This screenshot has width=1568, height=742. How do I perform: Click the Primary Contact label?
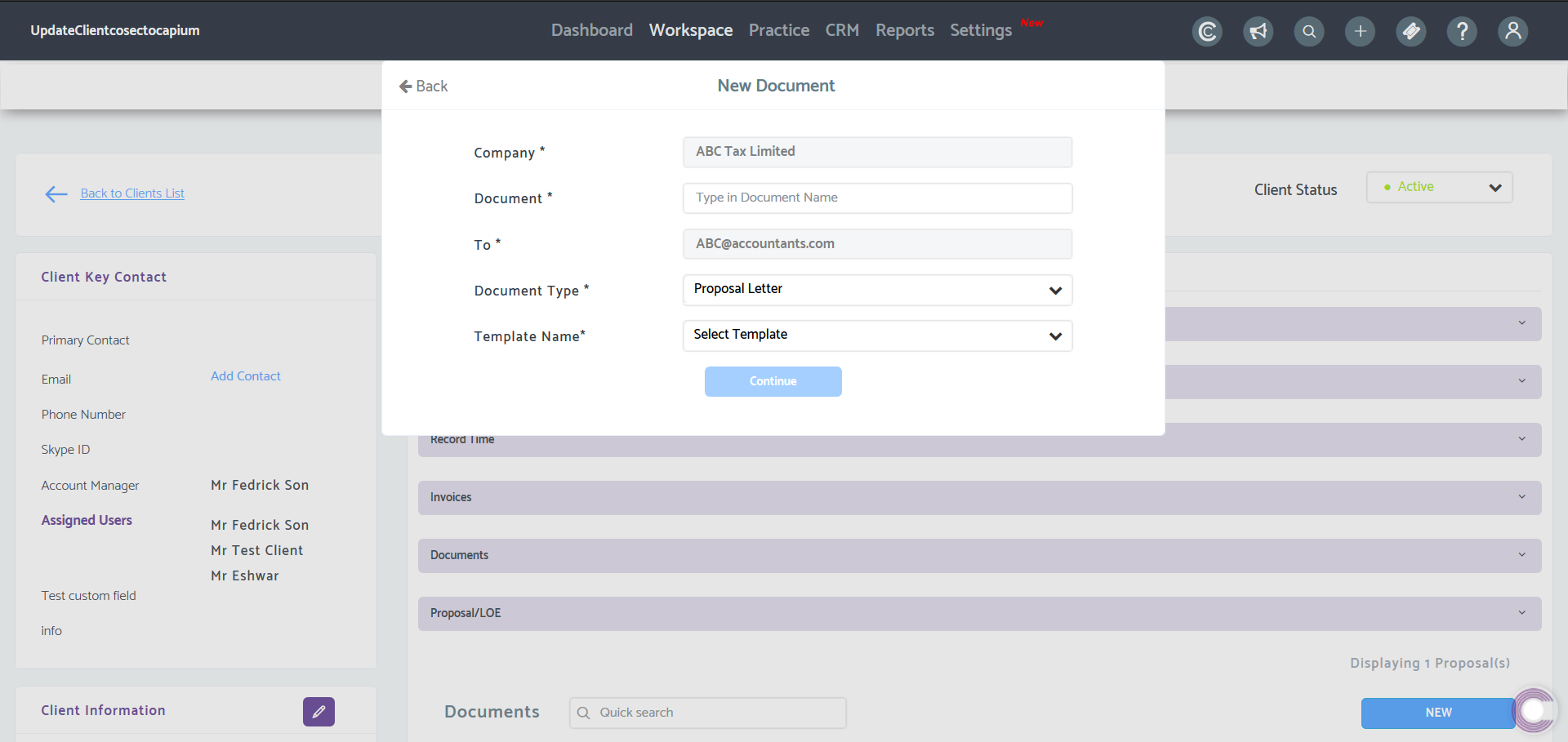tap(86, 340)
